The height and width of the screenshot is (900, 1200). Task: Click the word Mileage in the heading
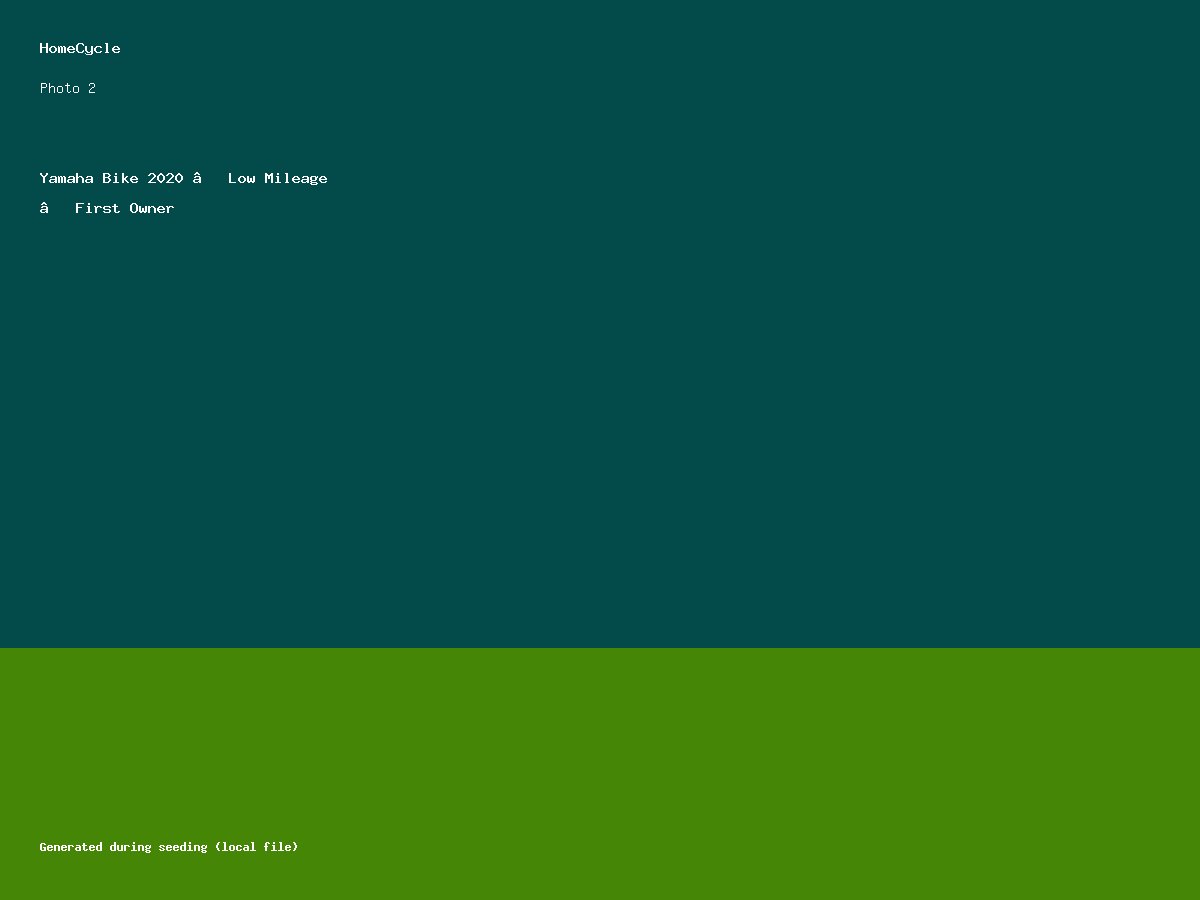tap(295, 178)
